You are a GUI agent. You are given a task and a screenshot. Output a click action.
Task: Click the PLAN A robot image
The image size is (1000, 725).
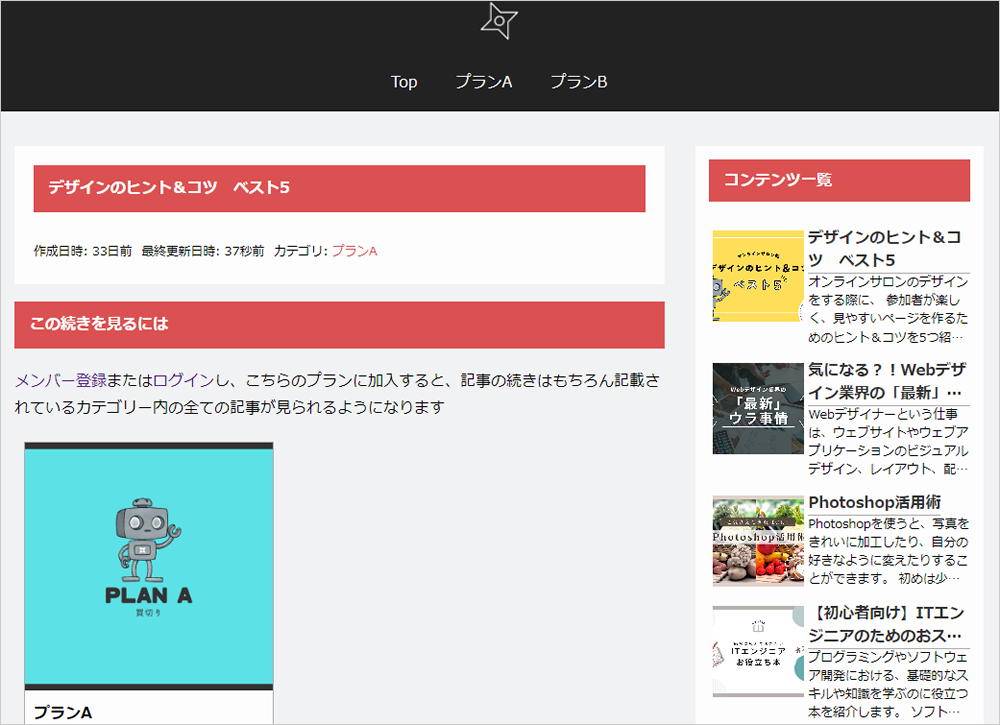click(x=149, y=565)
